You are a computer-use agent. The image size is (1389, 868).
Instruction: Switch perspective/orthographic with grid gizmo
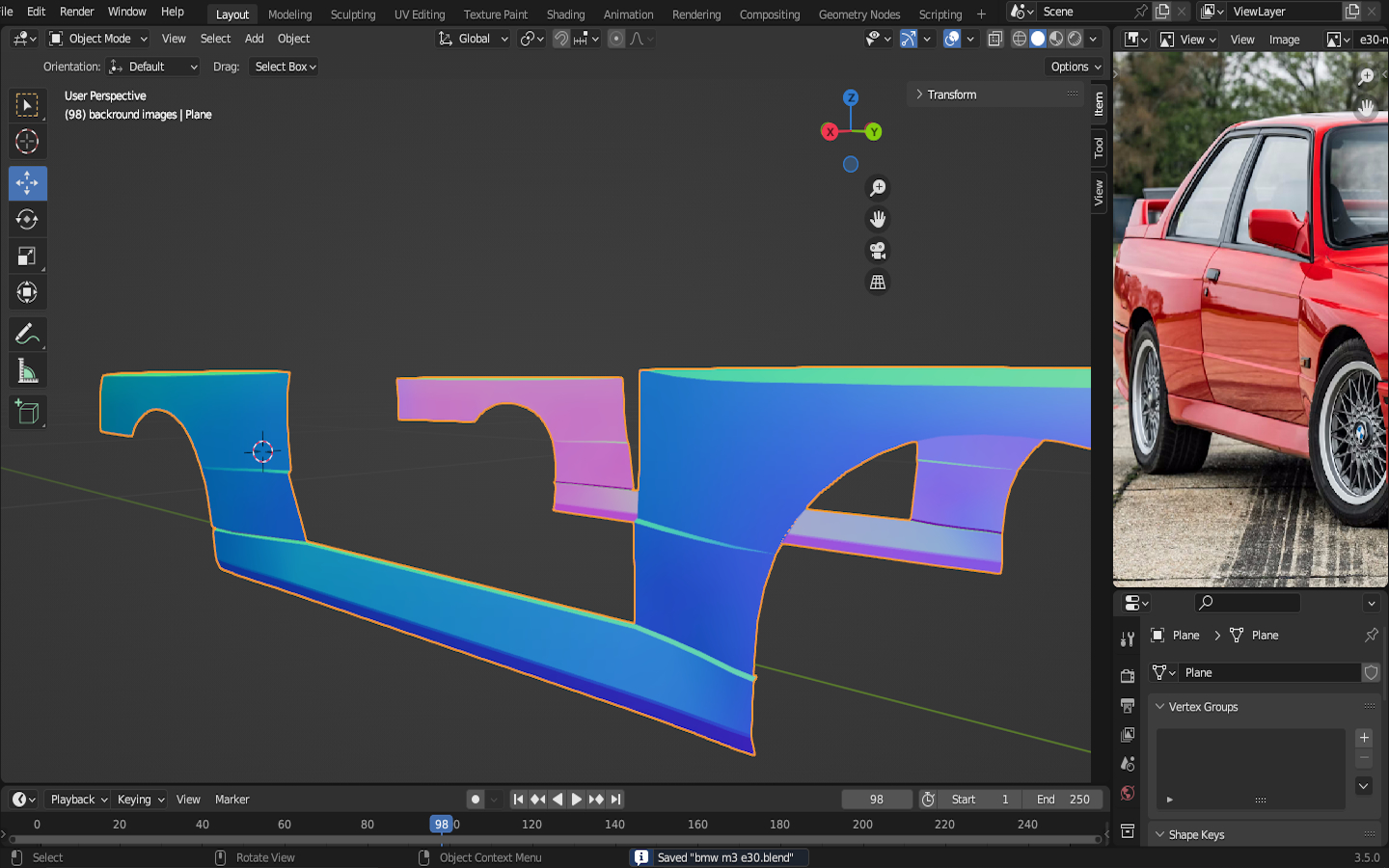pyautogui.click(x=878, y=283)
